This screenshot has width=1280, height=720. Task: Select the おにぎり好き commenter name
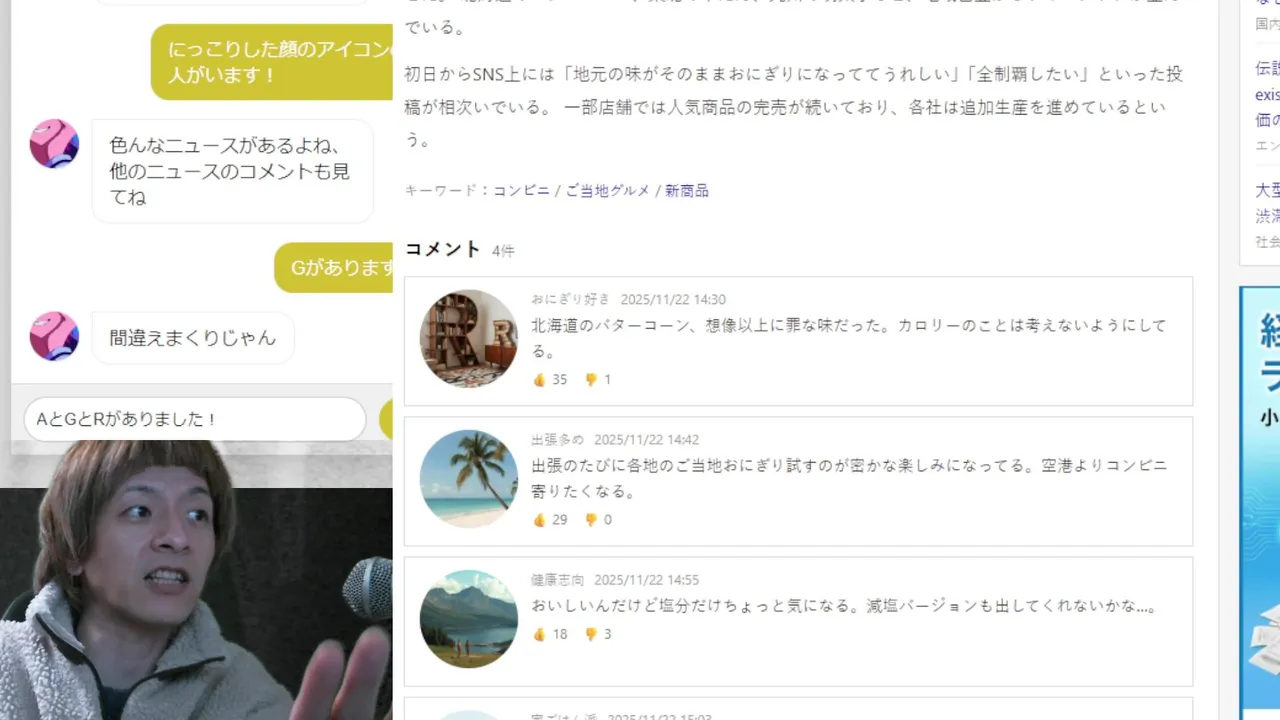pos(570,299)
